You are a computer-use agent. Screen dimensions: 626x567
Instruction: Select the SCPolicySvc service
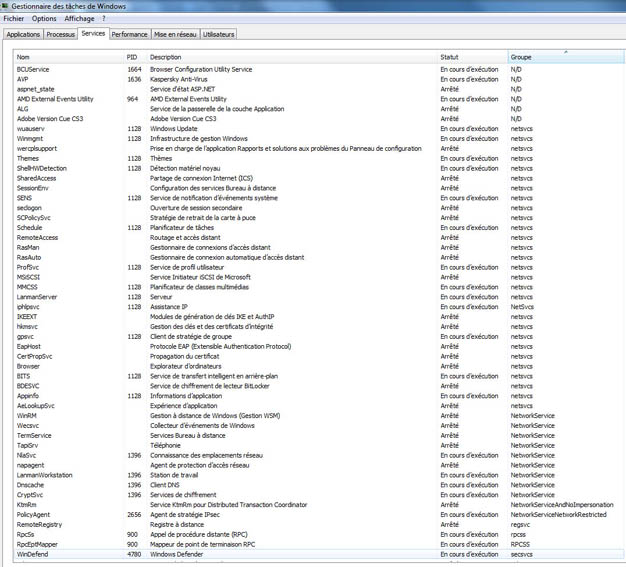pos(319,218)
